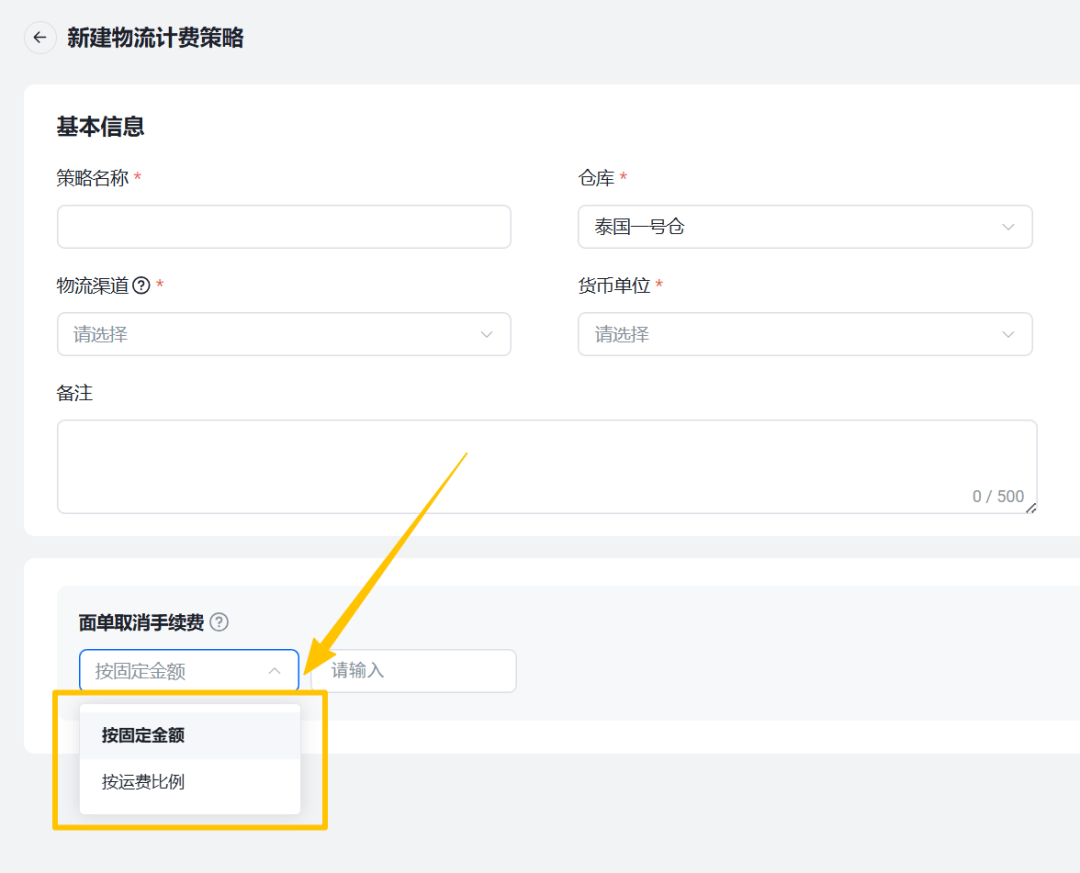
Task: Open the 仓库 dropdown showing 泰国一号仓
Action: (790, 227)
